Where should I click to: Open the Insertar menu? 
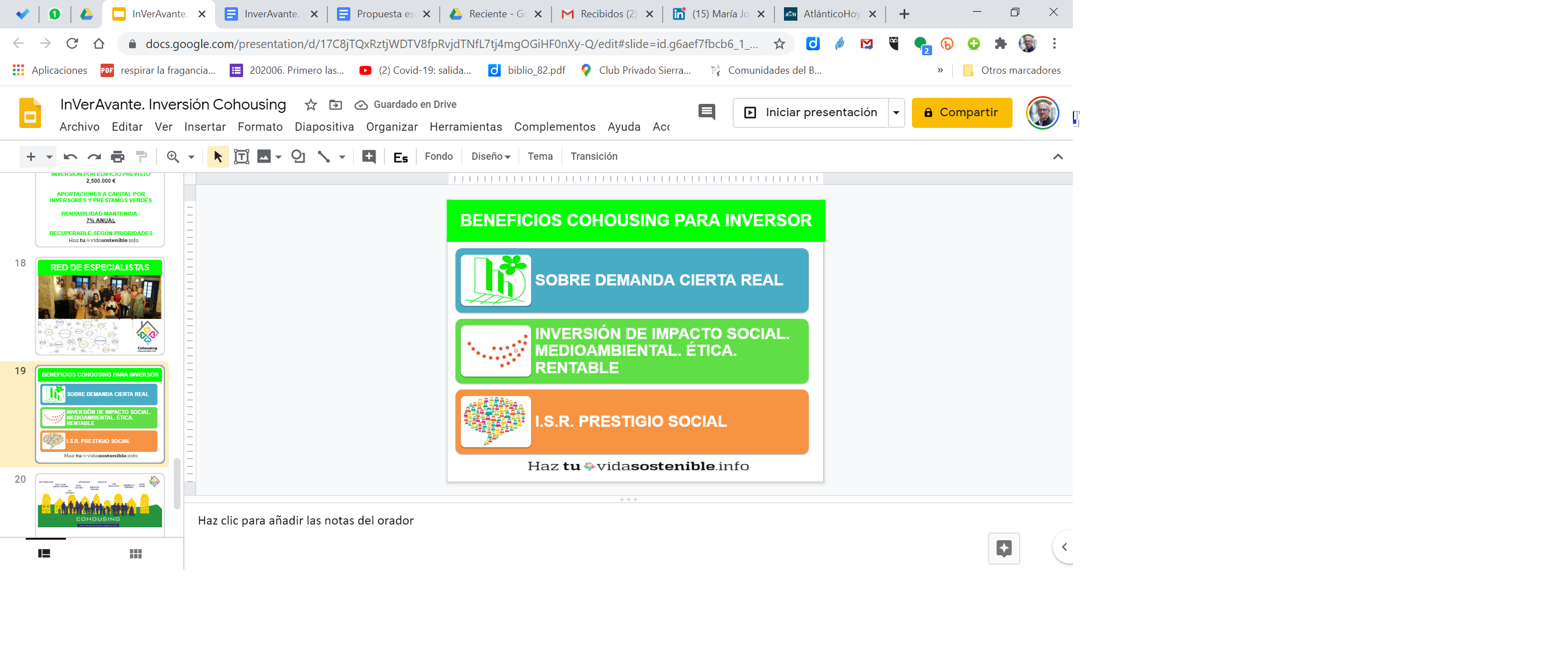tap(205, 127)
